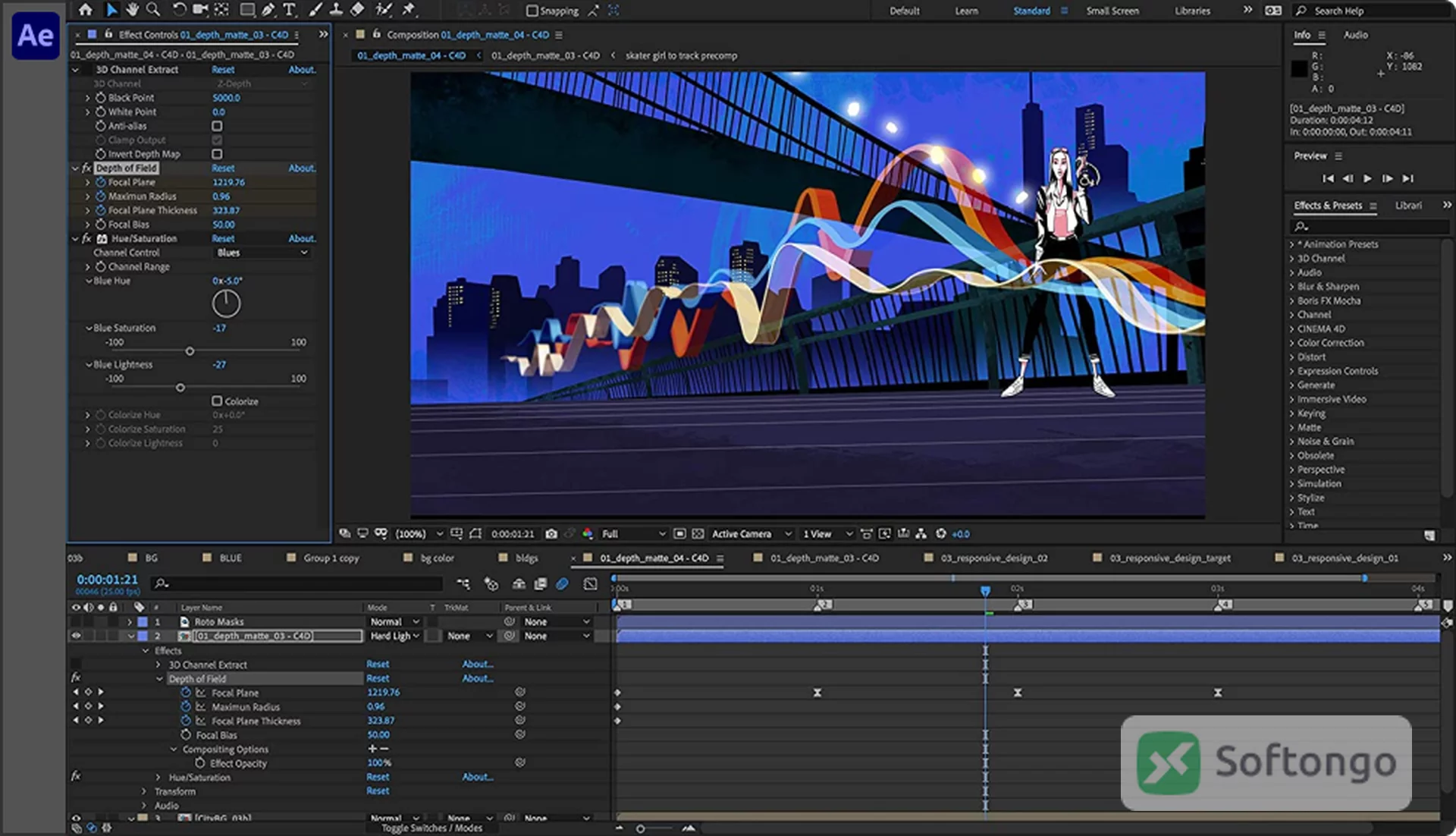The width and height of the screenshot is (1456, 836).
Task: Select the Pen tool
Action: (268, 10)
